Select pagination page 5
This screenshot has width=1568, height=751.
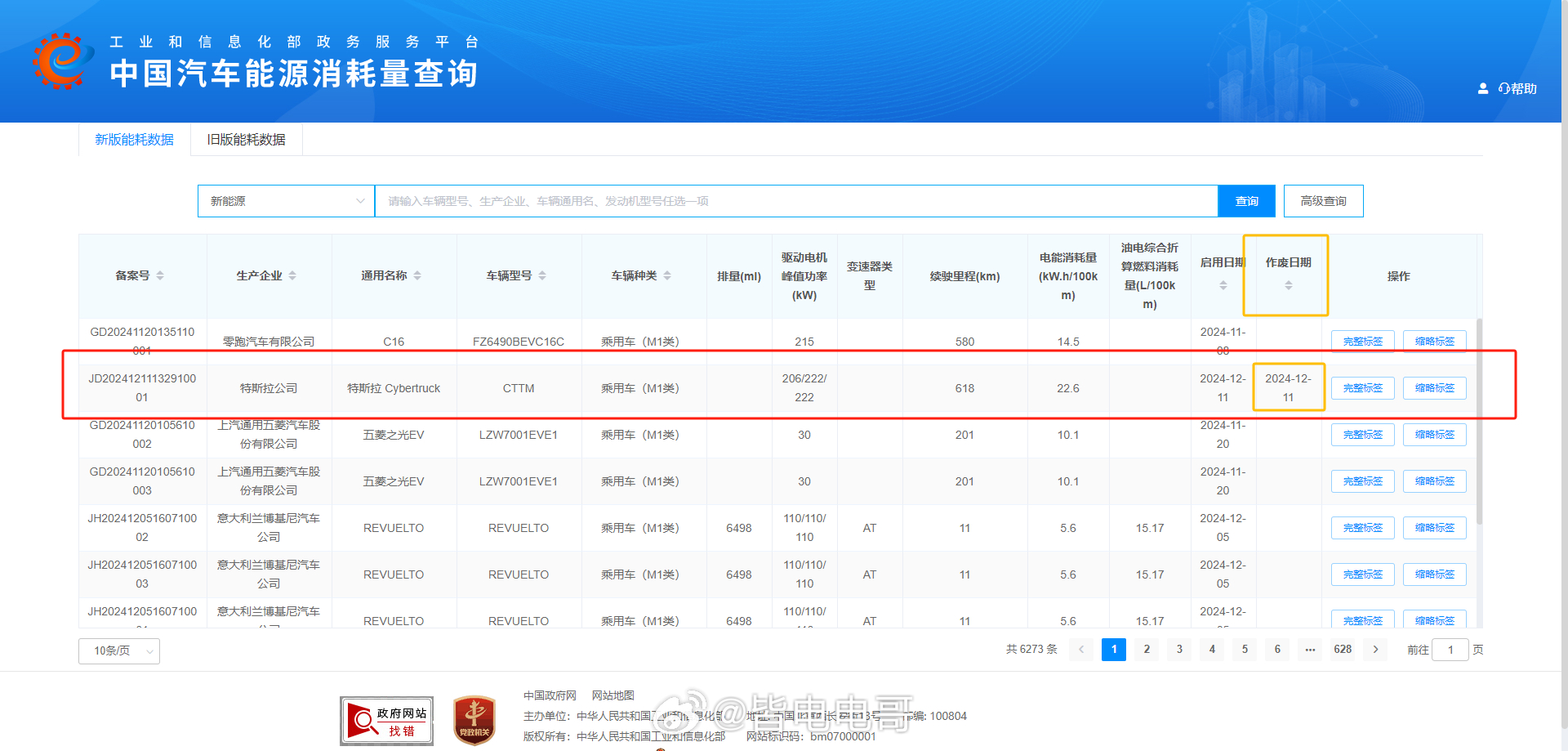tap(1245, 650)
